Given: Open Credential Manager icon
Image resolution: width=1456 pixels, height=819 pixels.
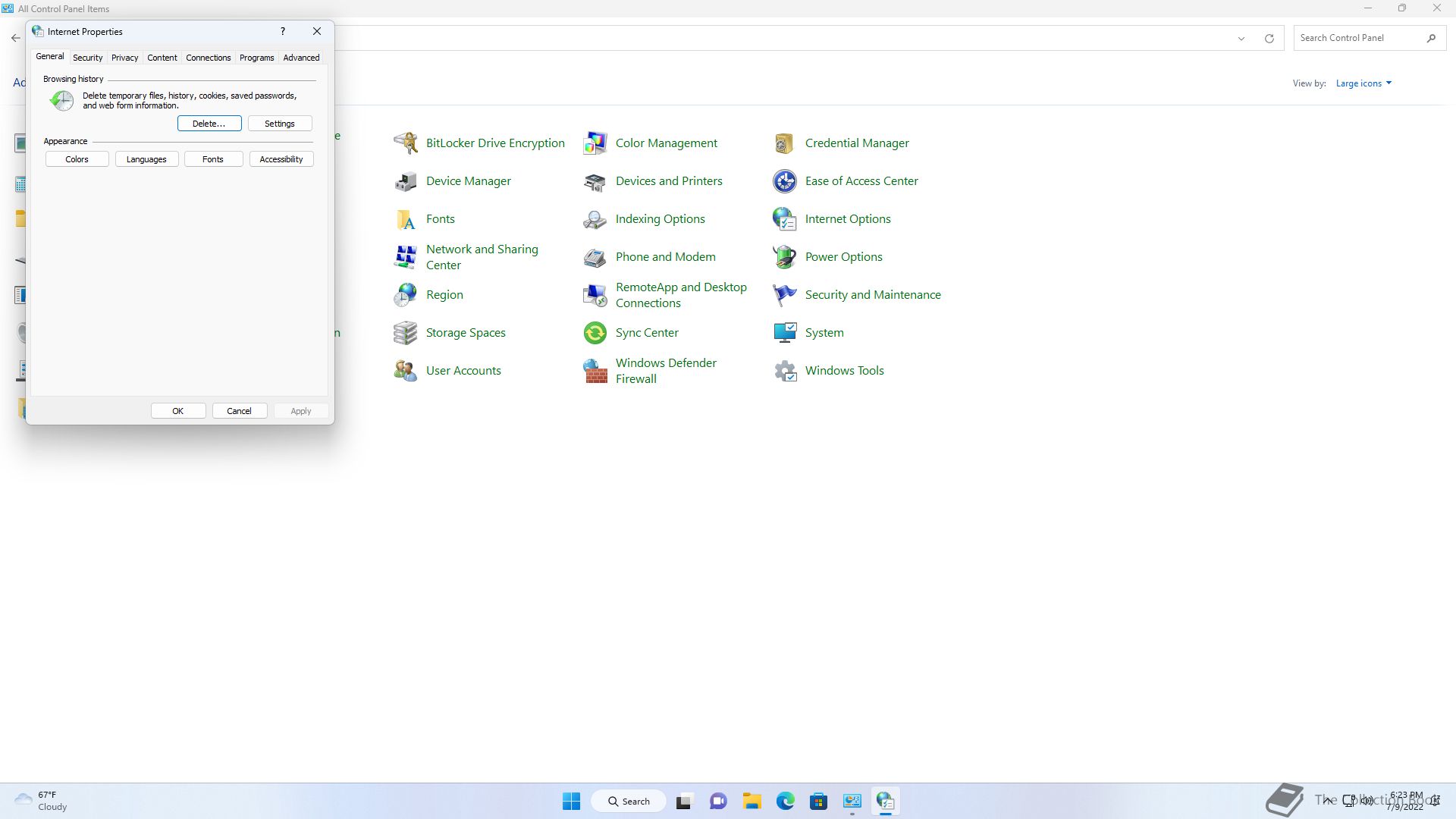Looking at the screenshot, I should point(785,143).
